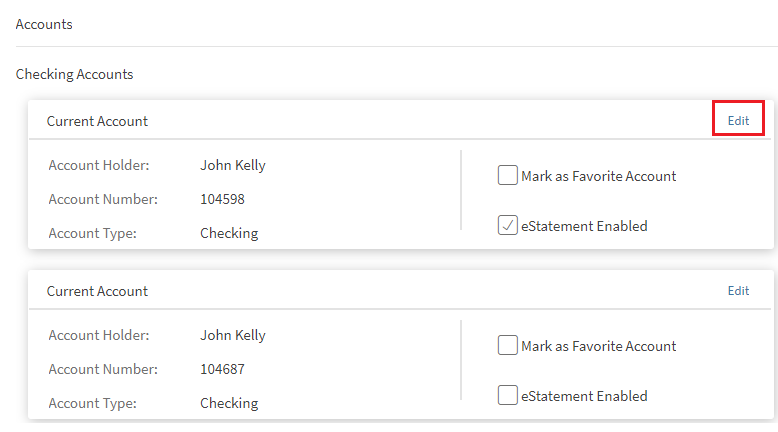Select account number 104687 text
778x432 pixels.
point(222,369)
